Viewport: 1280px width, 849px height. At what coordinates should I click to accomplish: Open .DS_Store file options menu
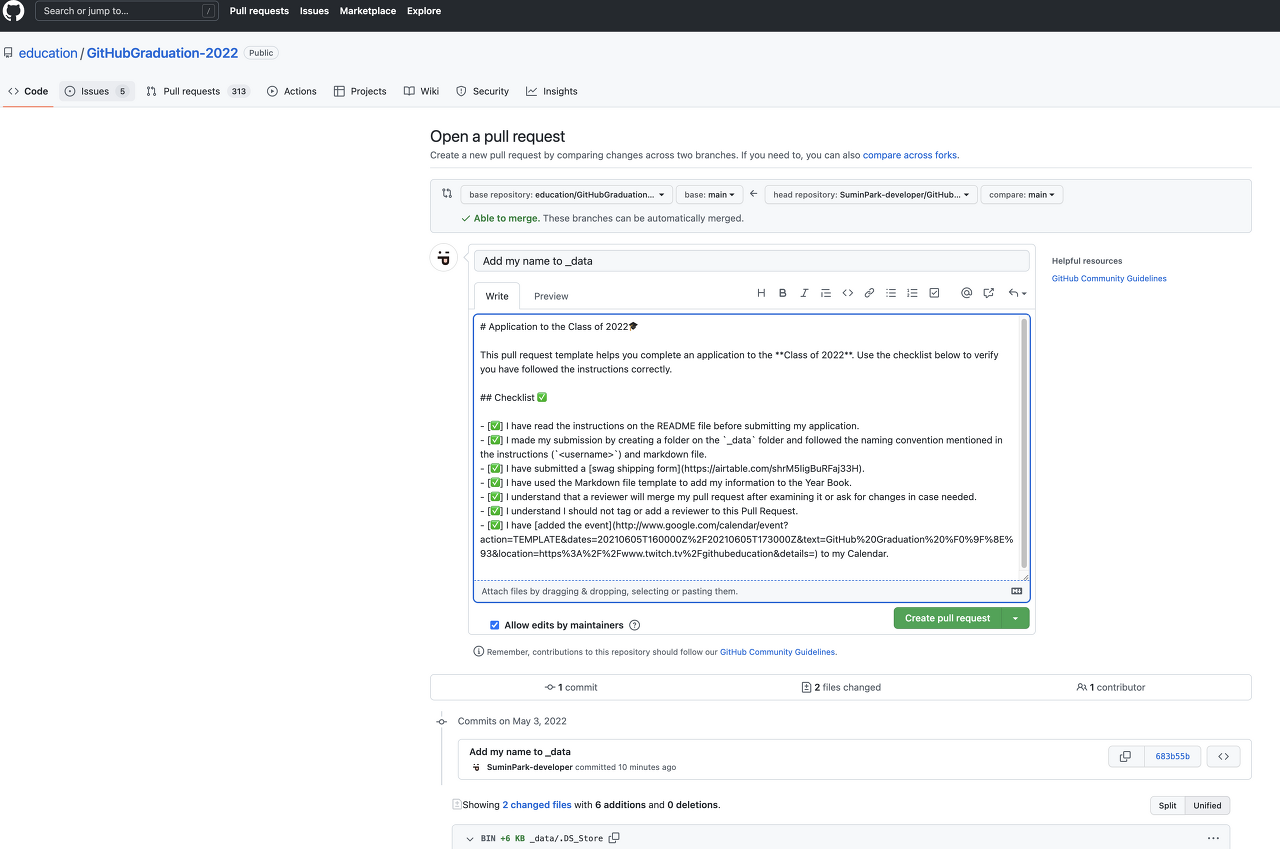click(x=1213, y=838)
